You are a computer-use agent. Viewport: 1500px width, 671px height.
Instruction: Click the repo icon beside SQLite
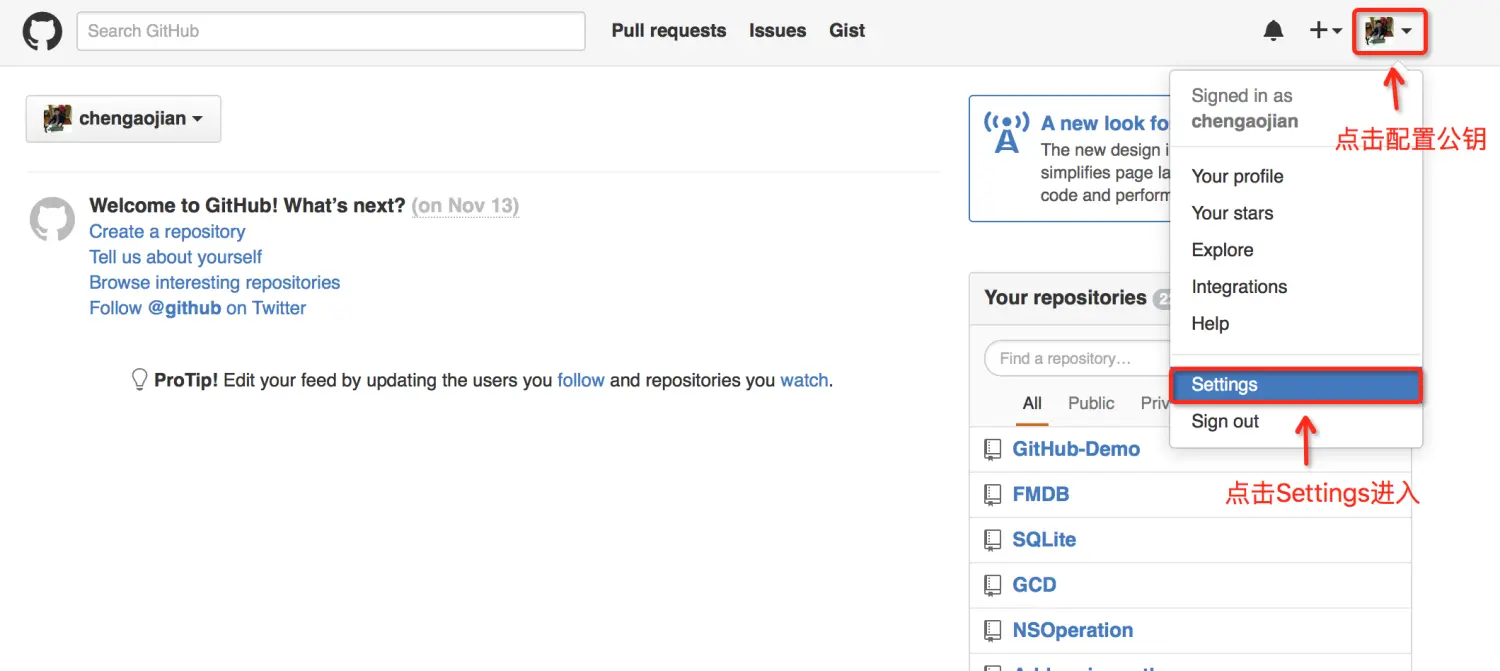pyautogui.click(x=992, y=540)
